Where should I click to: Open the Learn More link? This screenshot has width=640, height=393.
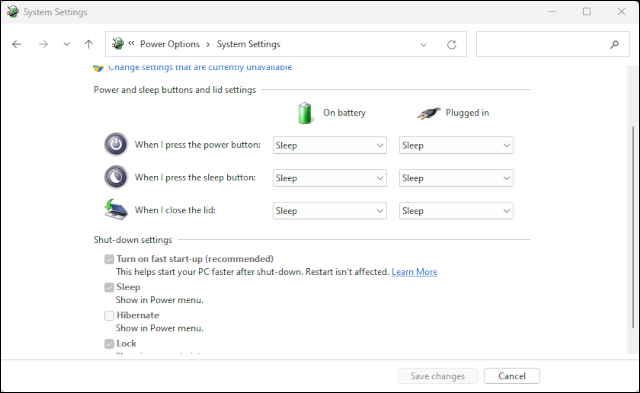tap(414, 272)
